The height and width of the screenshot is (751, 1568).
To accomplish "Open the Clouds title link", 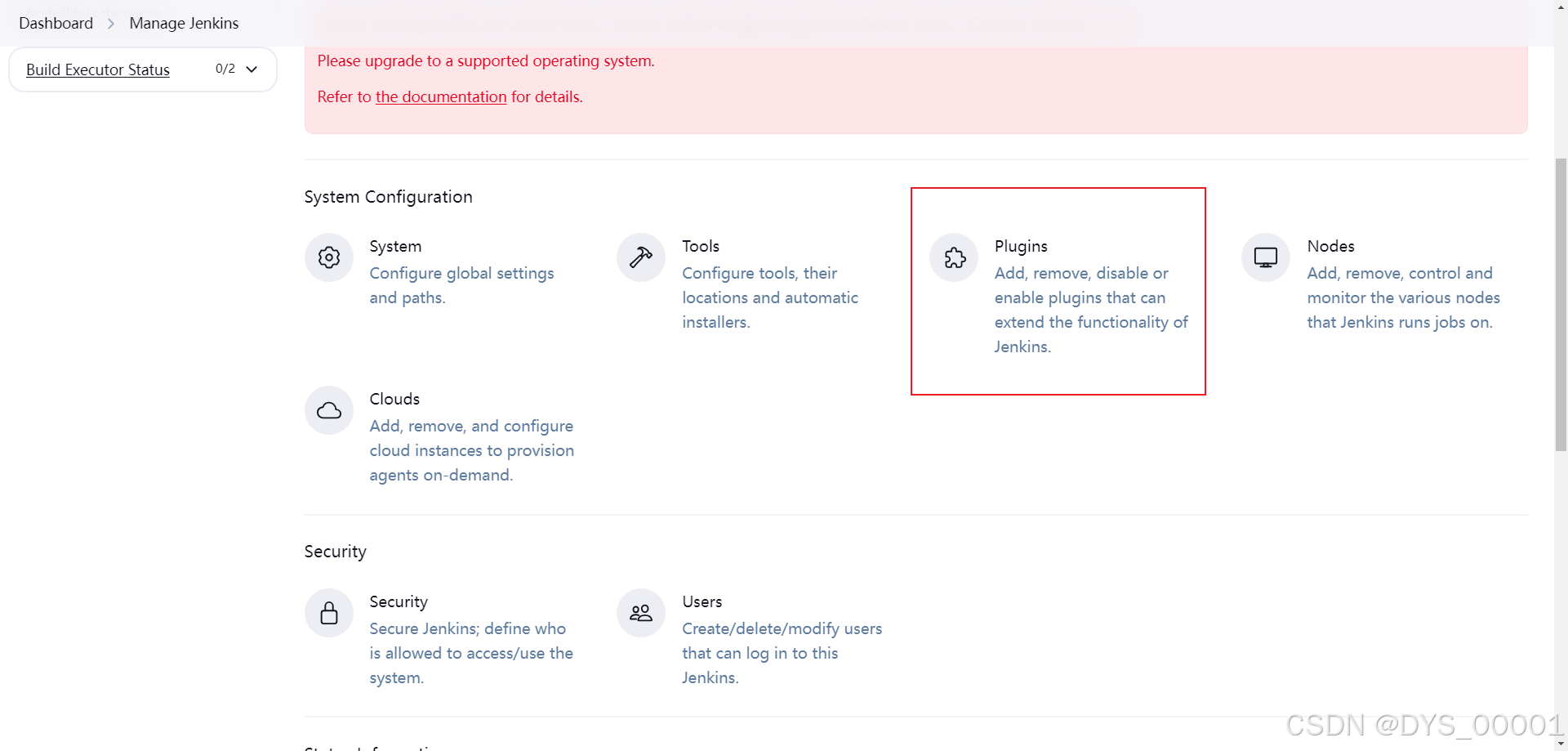I will (x=394, y=399).
